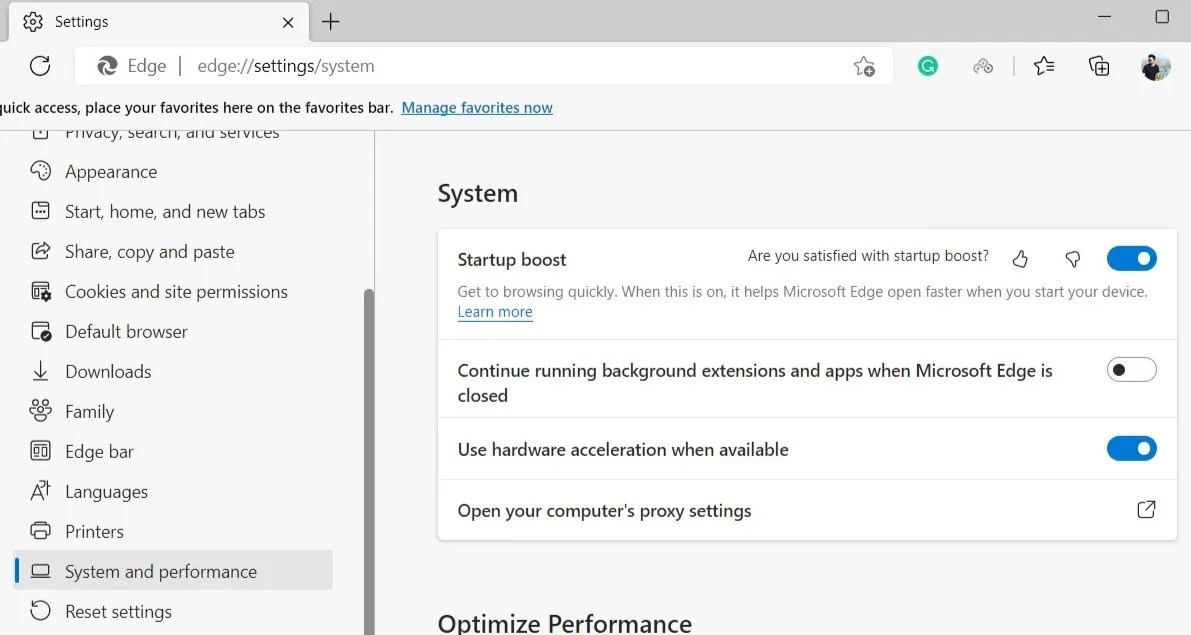The height and width of the screenshot is (635, 1191).
Task: Click the Edge logo in the address bar
Action: coord(107,65)
